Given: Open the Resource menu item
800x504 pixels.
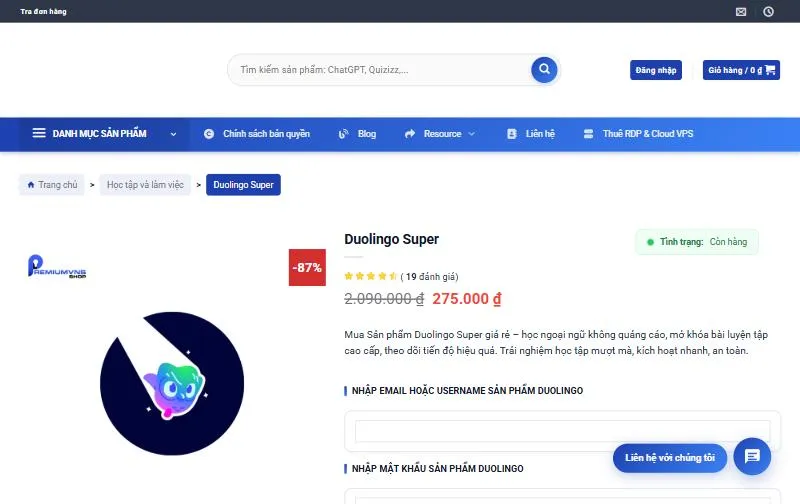Looking at the screenshot, I should tap(442, 134).
